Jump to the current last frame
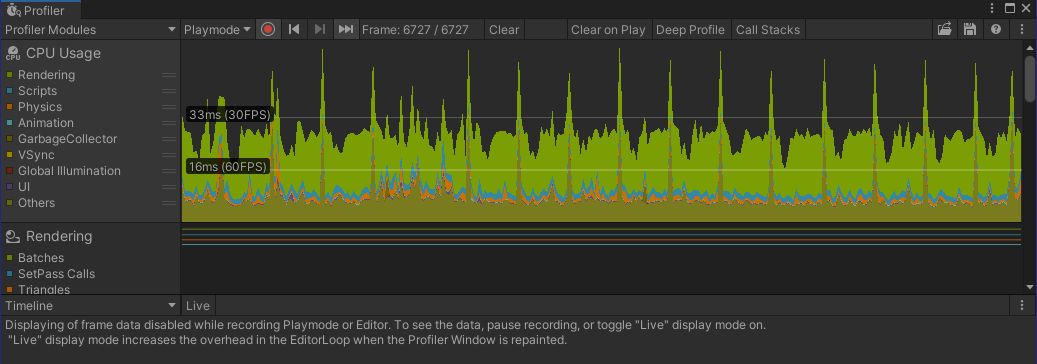The width and height of the screenshot is (1037, 364). (346, 29)
